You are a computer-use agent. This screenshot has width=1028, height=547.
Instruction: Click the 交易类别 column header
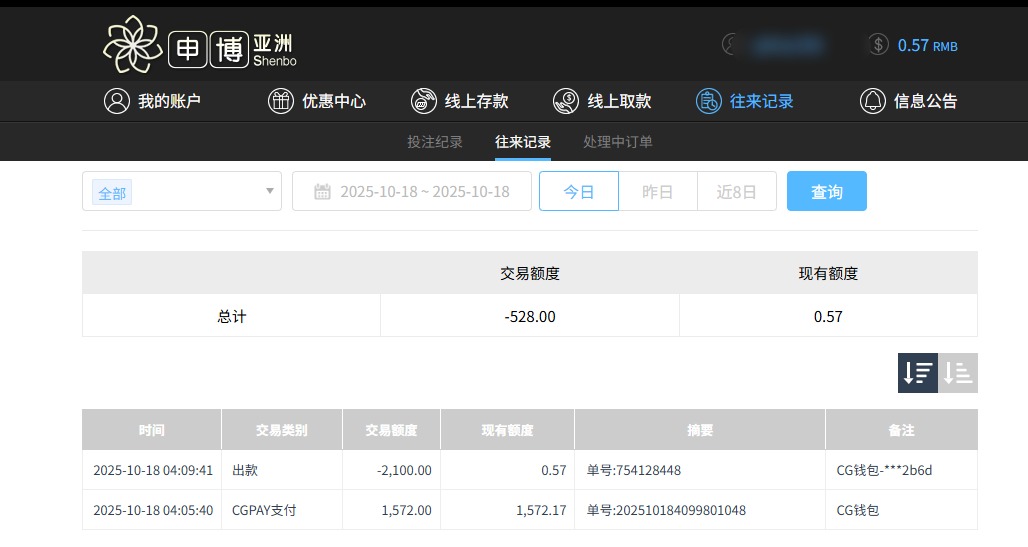(282, 430)
